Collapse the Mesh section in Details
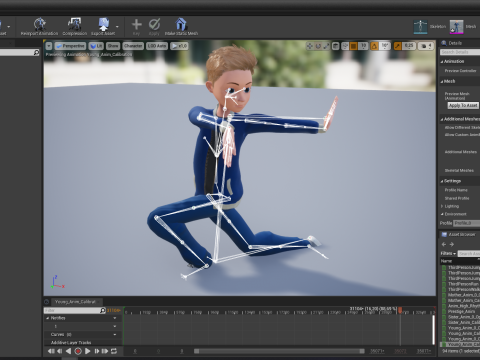Image resolution: width=480 pixels, height=360 pixels. [442, 81]
